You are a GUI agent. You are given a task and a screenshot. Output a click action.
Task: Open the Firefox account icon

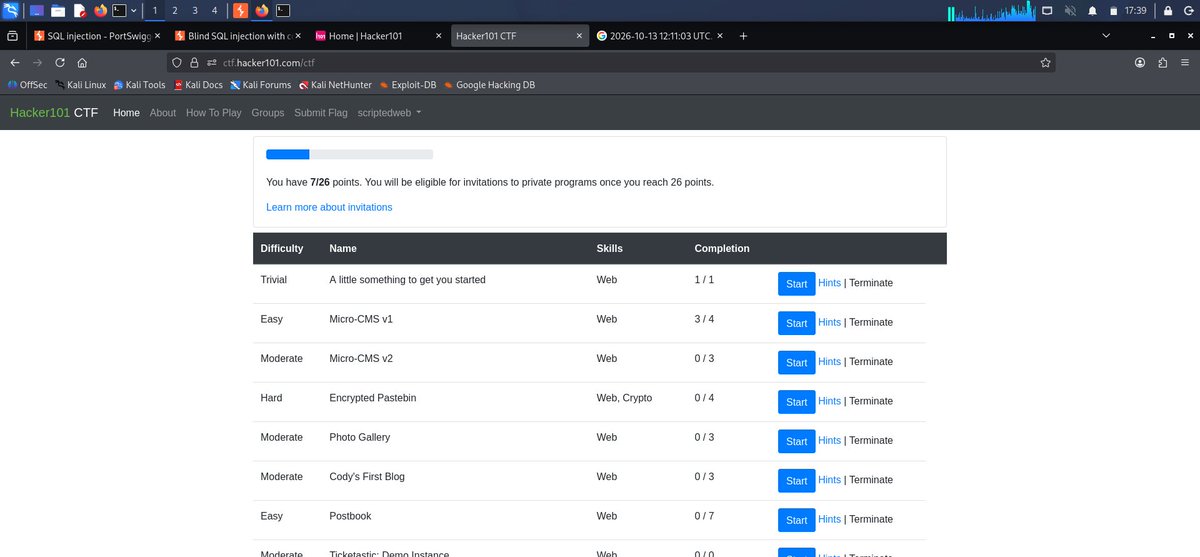(1140, 62)
